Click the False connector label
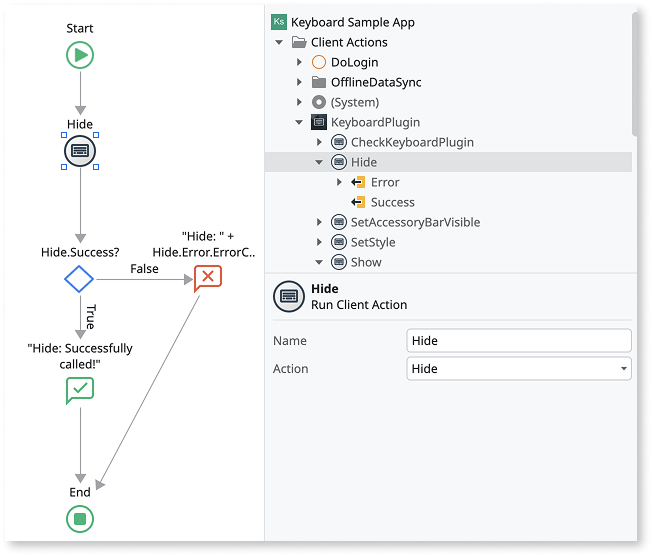Image resolution: width=652 pixels, height=556 pixels. tap(144, 269)
